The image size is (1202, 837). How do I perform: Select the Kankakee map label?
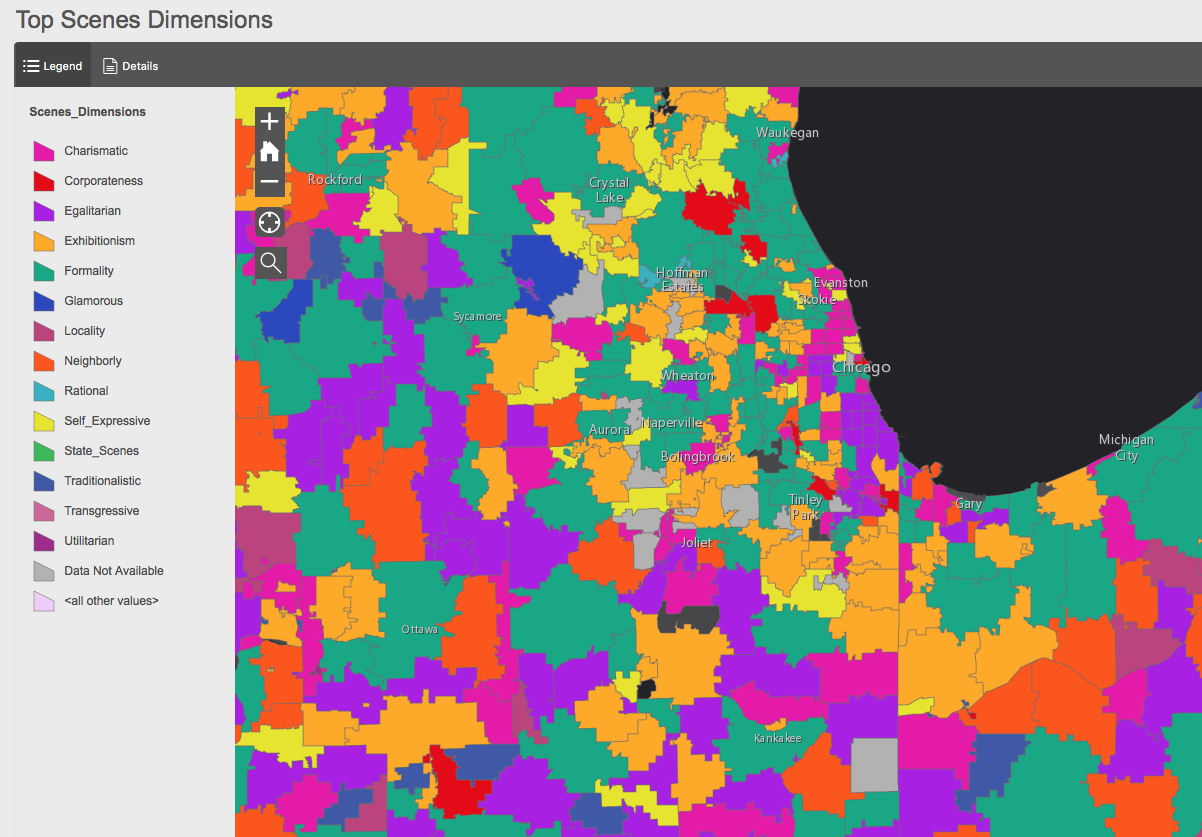[x=777, y=738]
